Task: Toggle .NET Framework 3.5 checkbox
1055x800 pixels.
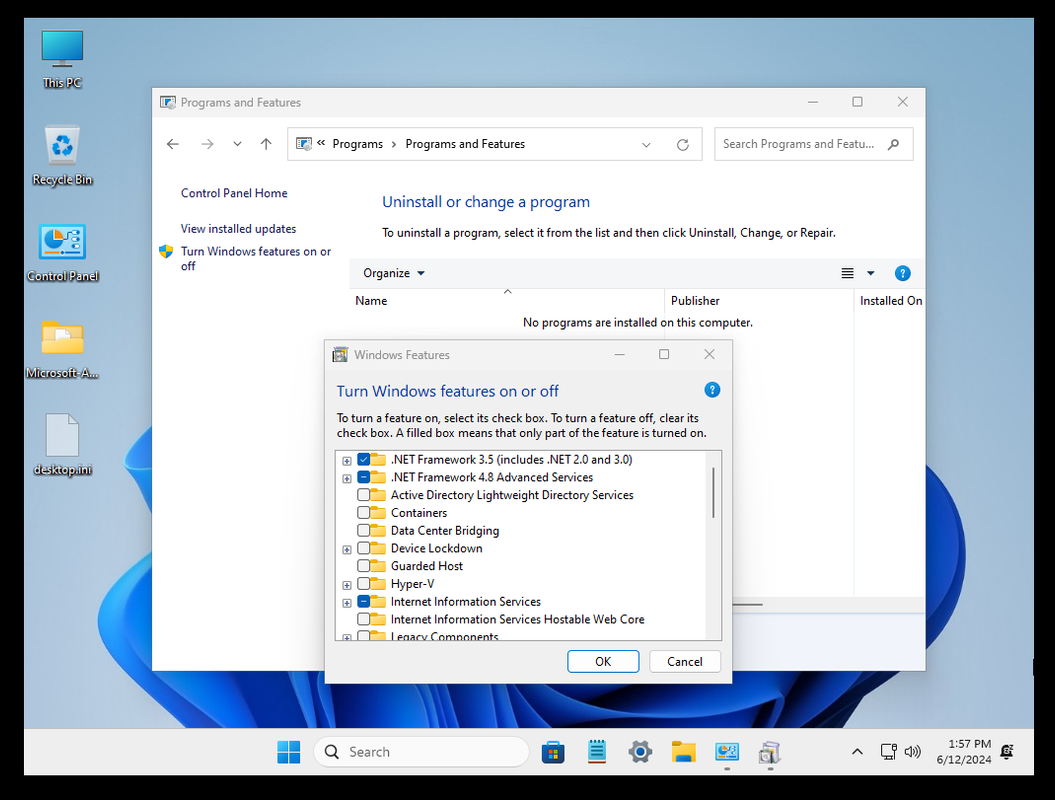Action: [363, 460]
